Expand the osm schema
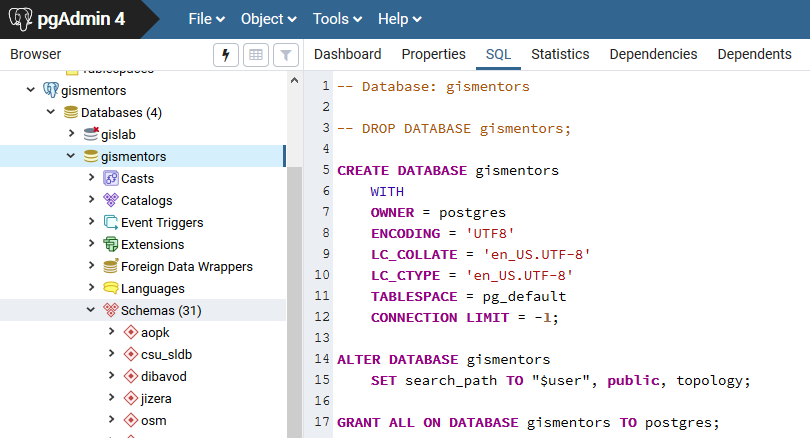 (112, 419)
